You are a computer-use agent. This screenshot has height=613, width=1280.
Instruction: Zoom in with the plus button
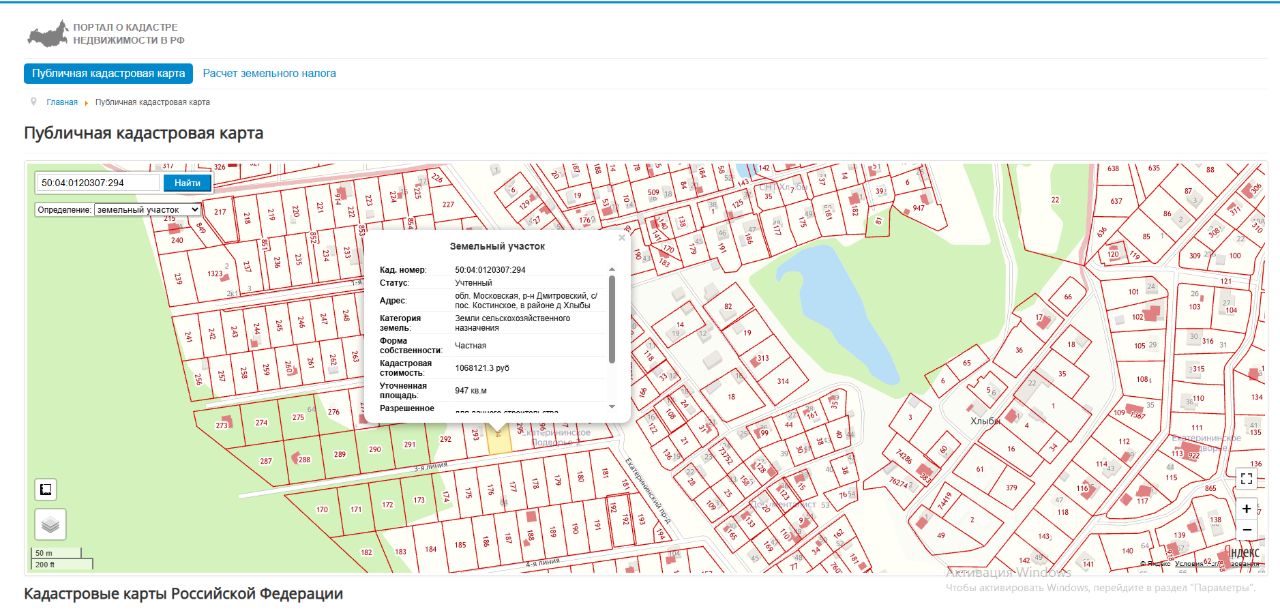pos(1246,508)
